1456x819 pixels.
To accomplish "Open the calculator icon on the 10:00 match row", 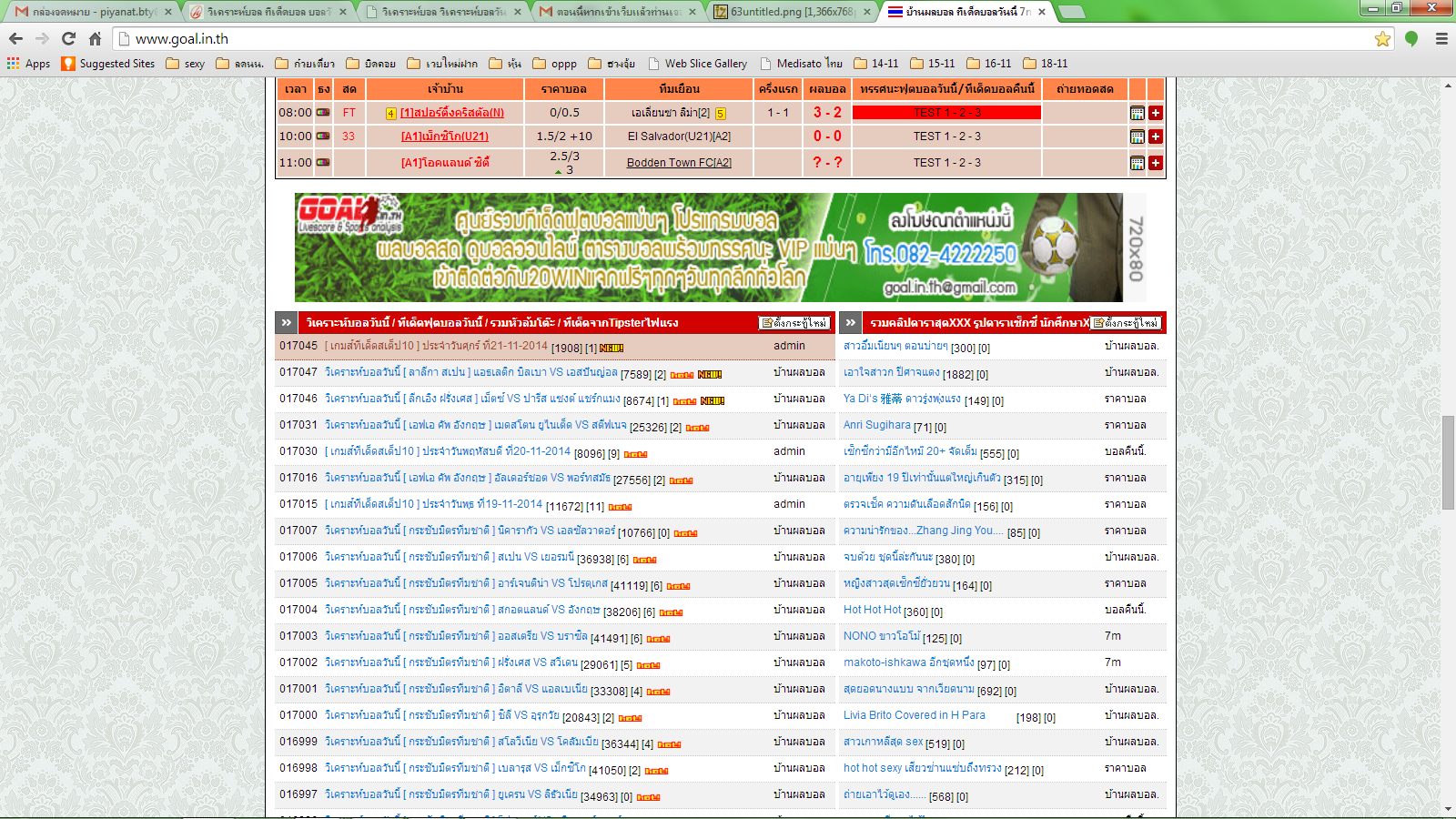I will 1137,136.
